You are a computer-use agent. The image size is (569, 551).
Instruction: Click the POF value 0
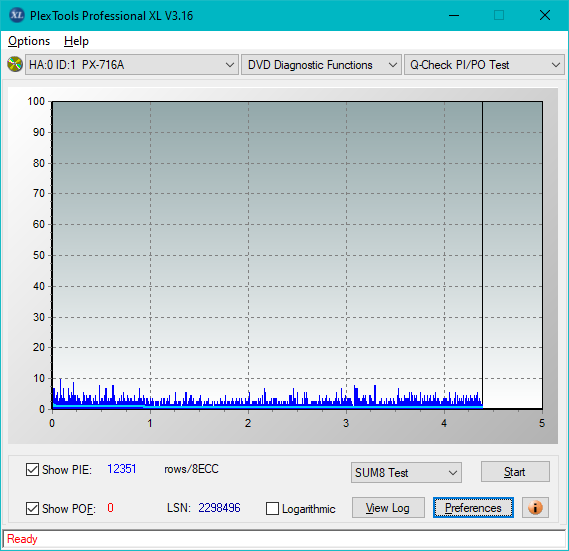pyautogui.click(x=110, y=507)
